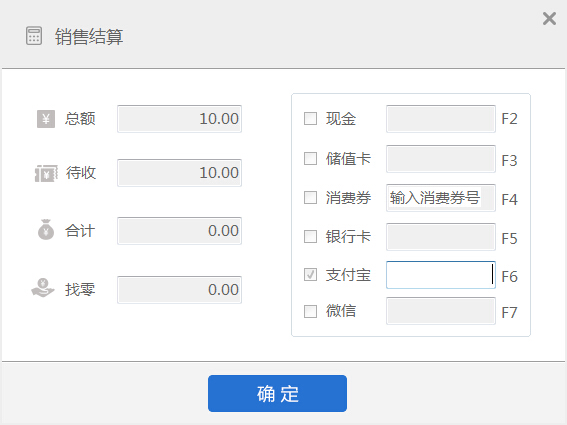Close the 销售结算 dialog

[x=549, y=18]
